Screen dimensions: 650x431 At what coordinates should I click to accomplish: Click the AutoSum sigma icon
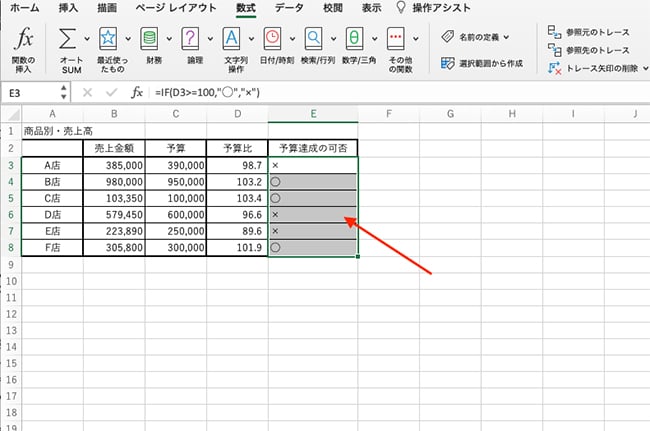coord(68,39)
